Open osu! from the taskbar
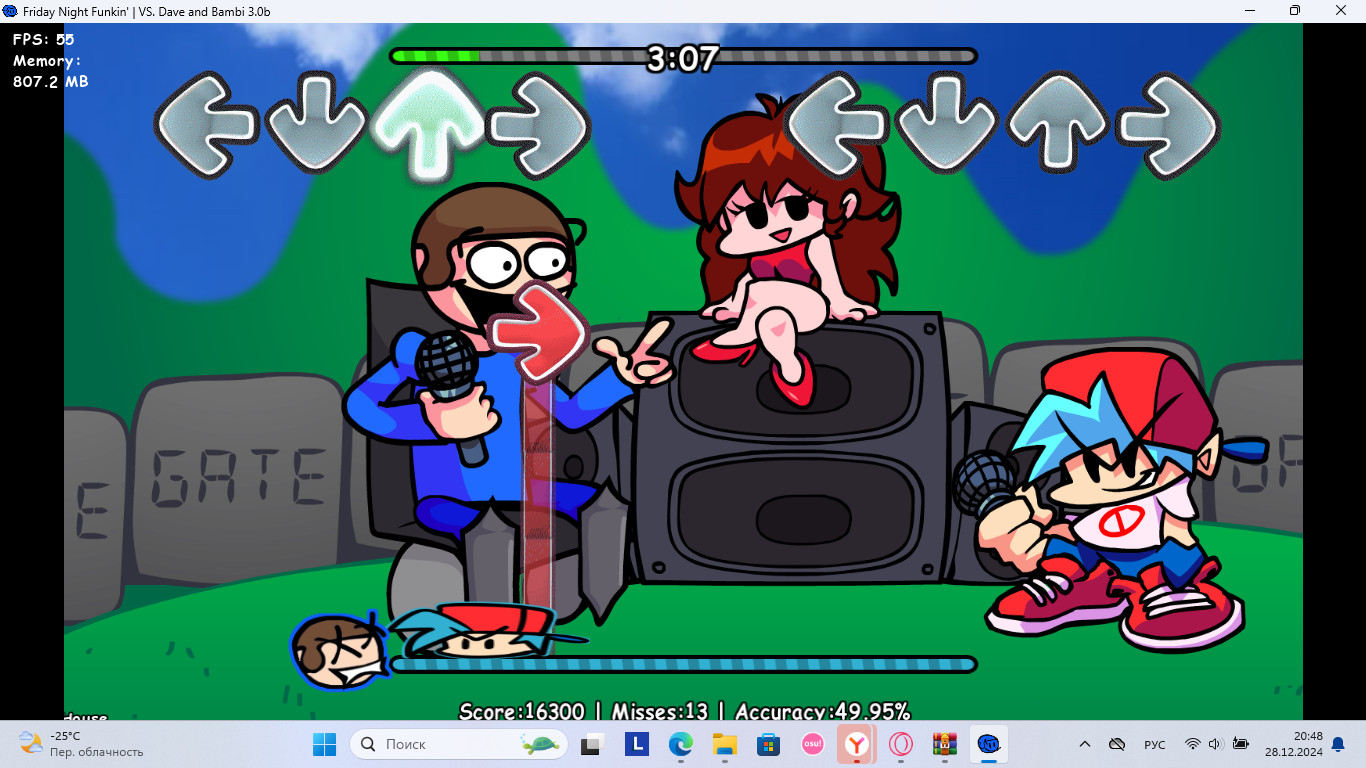The image size is (1366, 768). tap(812, 744)
